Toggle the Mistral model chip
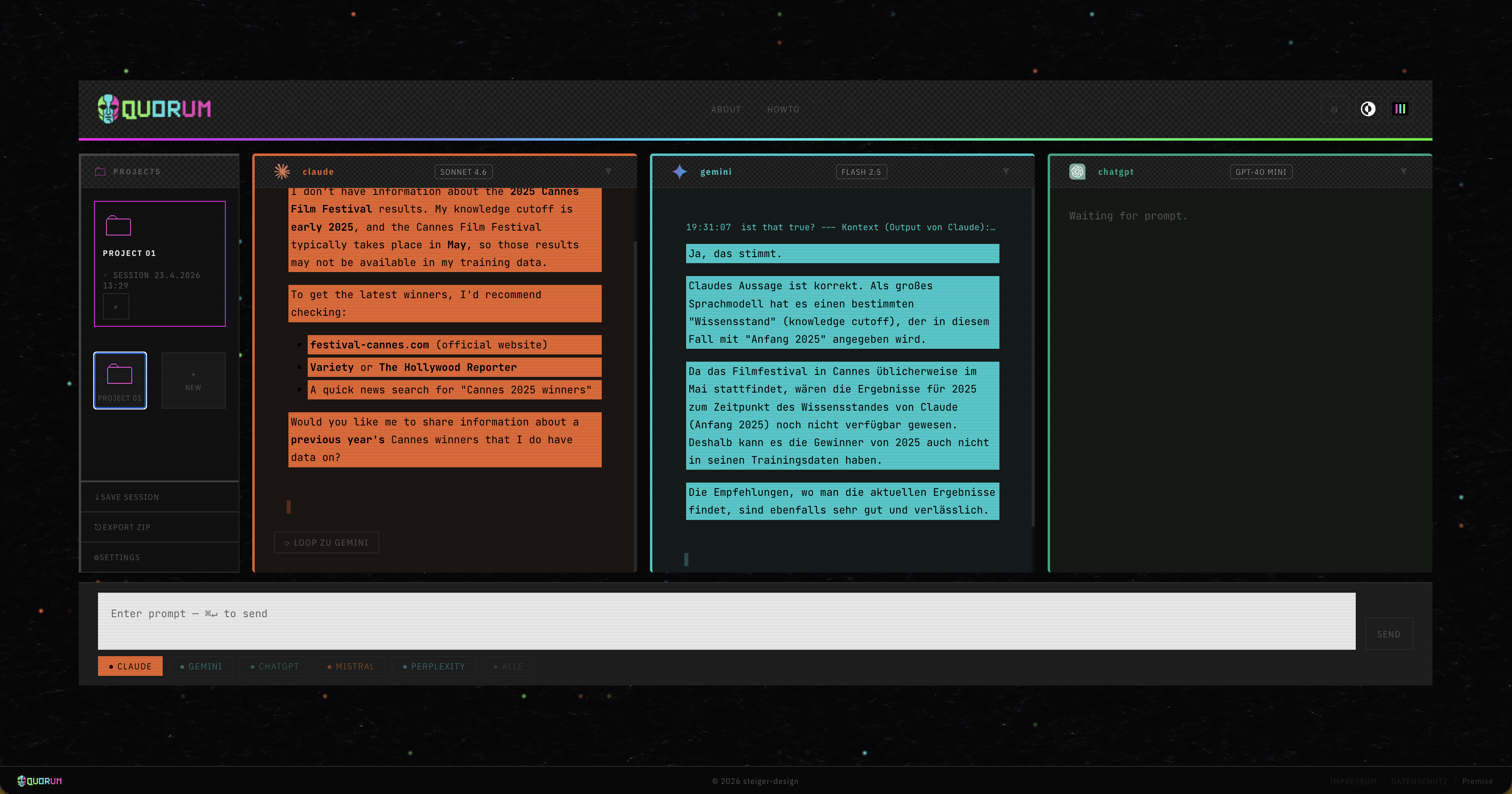 (x=351, y=666)
